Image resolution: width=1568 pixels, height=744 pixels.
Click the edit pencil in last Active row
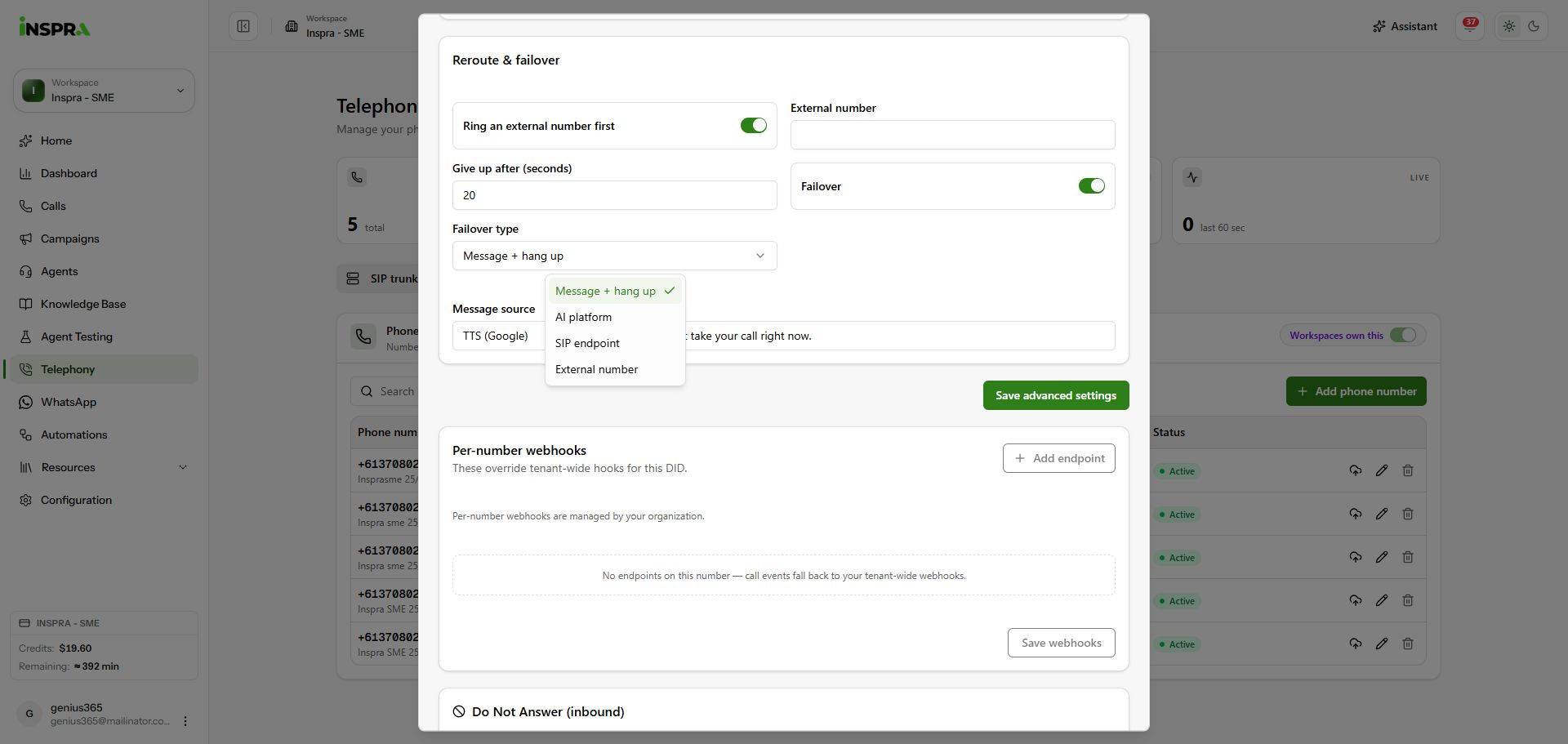pos(1382,644)
